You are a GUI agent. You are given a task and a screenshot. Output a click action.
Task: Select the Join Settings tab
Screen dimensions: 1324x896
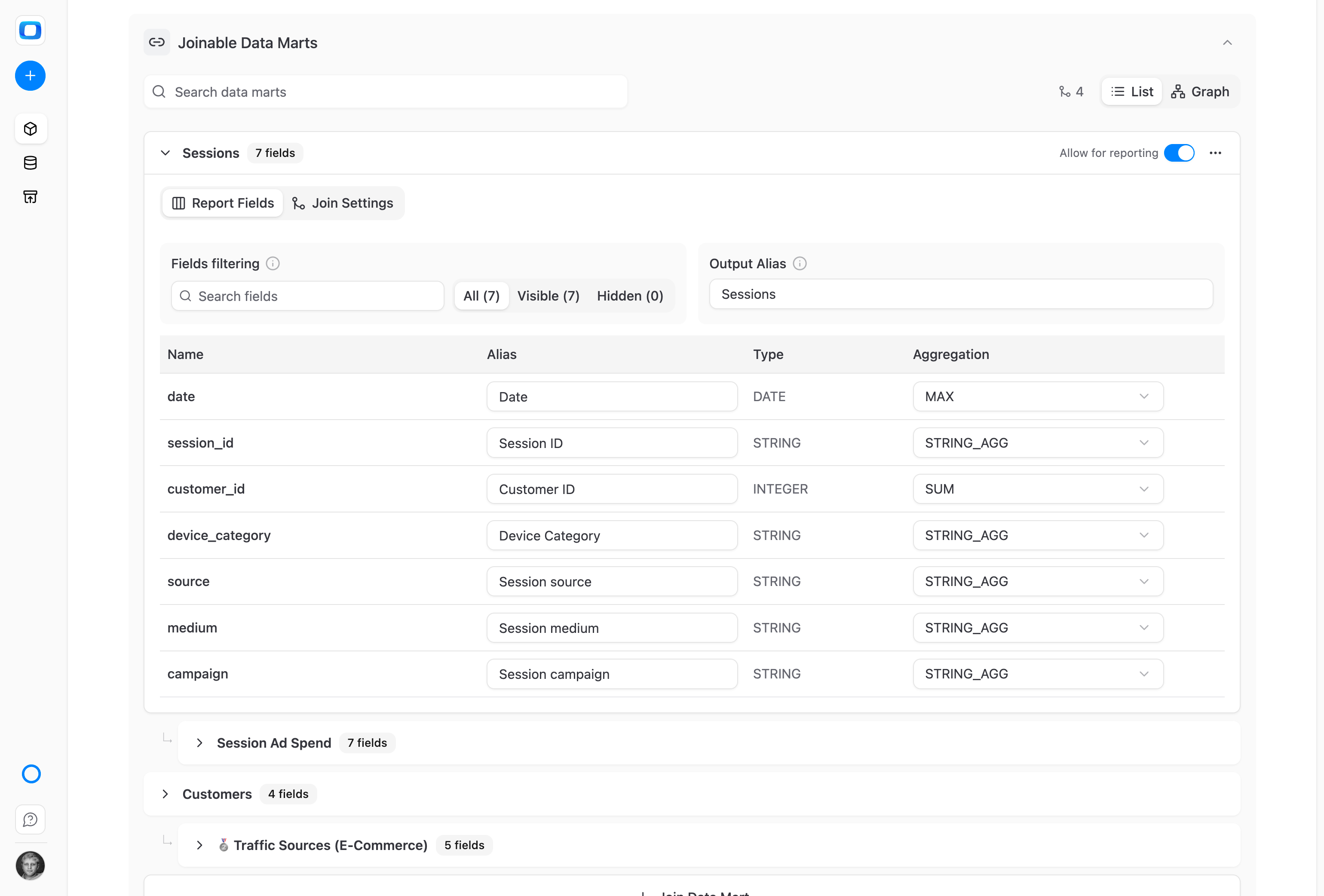pos(343,203)
